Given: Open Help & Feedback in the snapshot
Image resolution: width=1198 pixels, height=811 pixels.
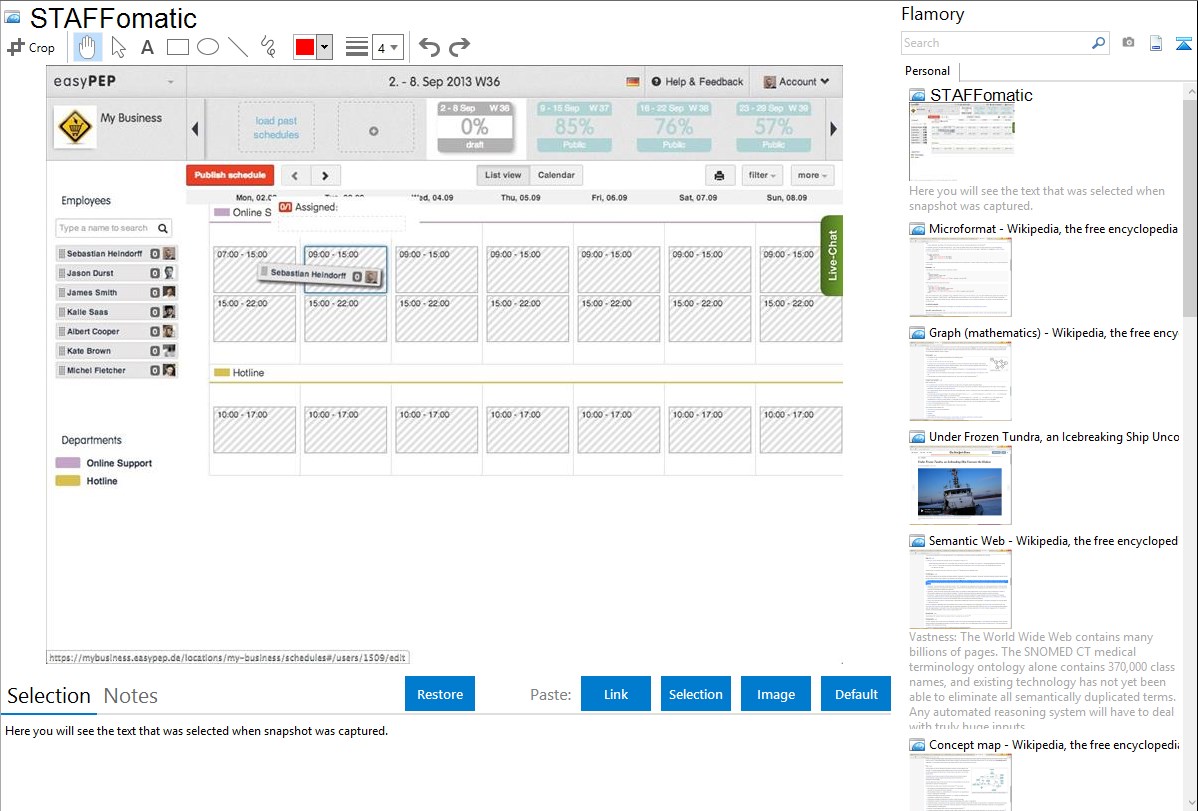Looking at the screenshot, I should (697, 82).
